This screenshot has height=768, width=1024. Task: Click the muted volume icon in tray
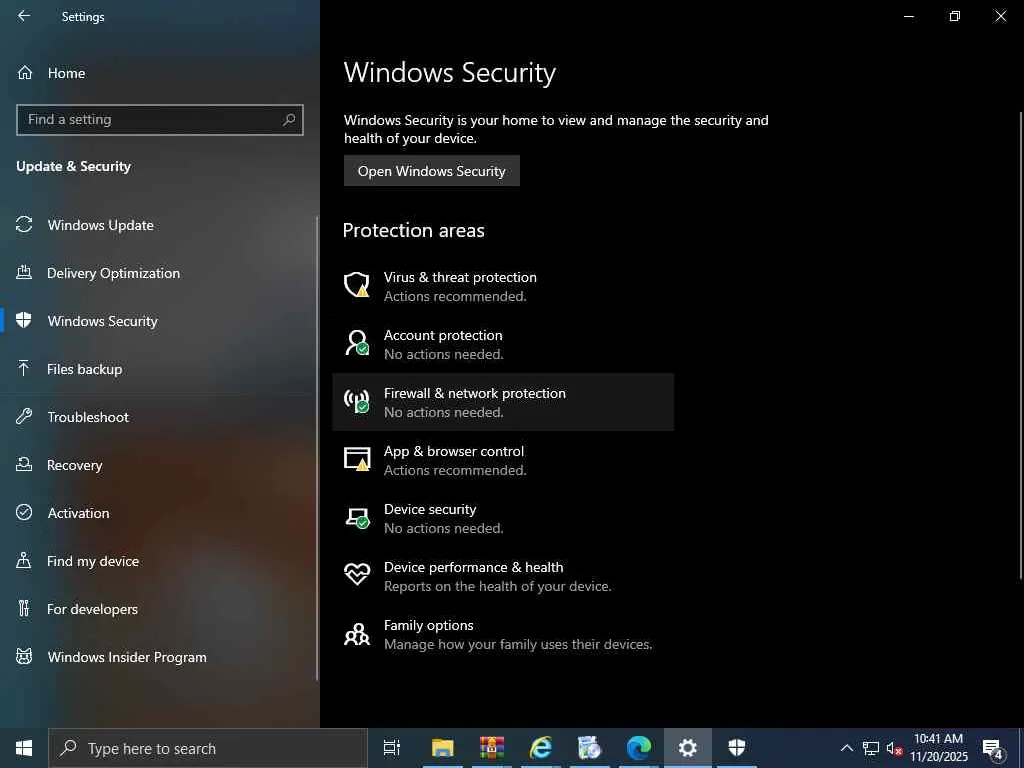894,748
